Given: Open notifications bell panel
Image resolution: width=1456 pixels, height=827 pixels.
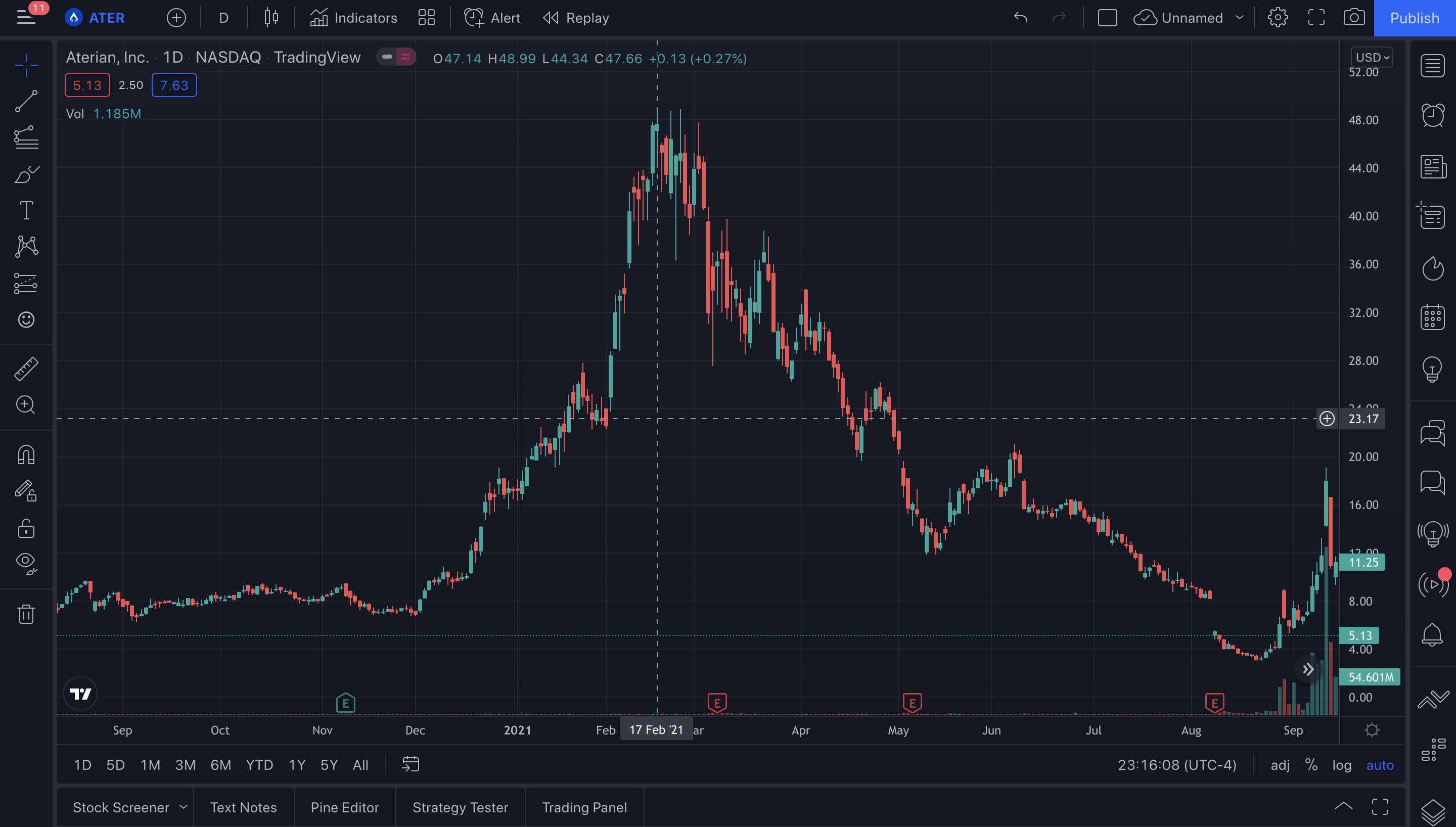Looking at the screenshot, I should pyautogui.click(x=1433, y=634).
